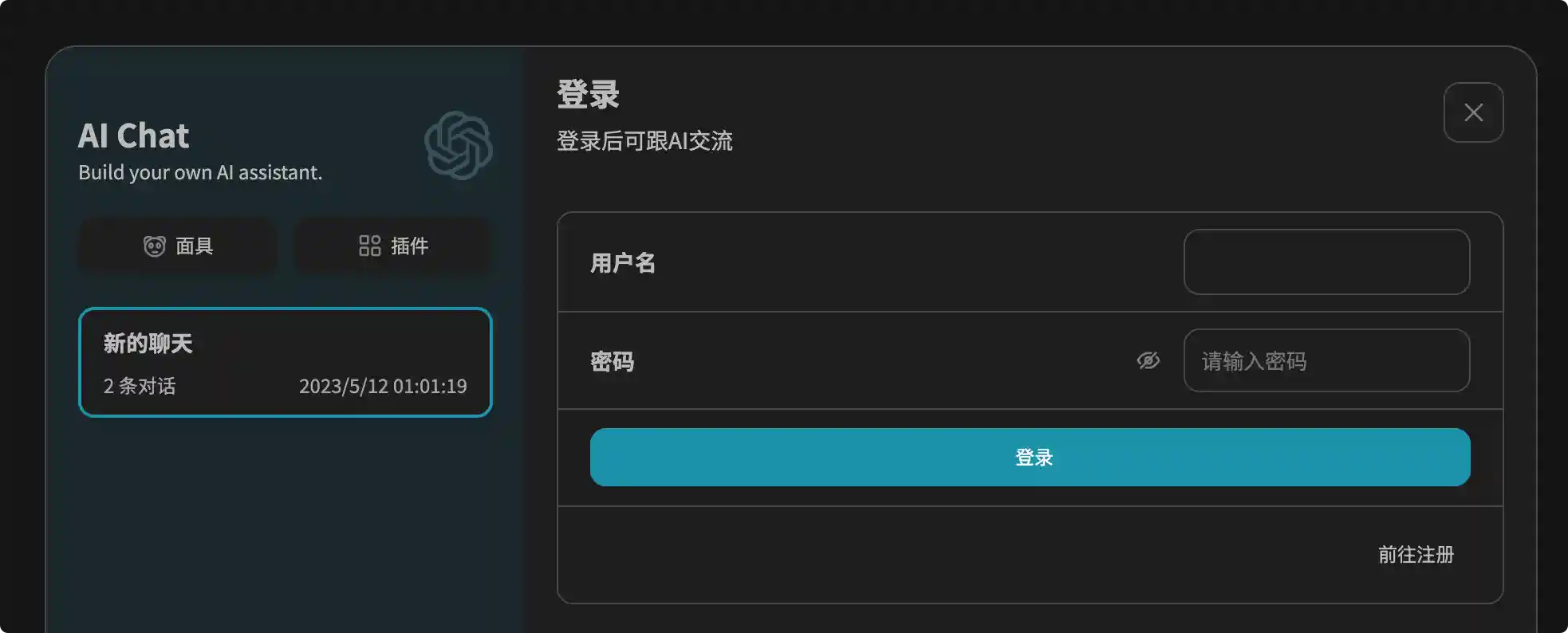Click the 密码 row label

click(x=612, y=361)
